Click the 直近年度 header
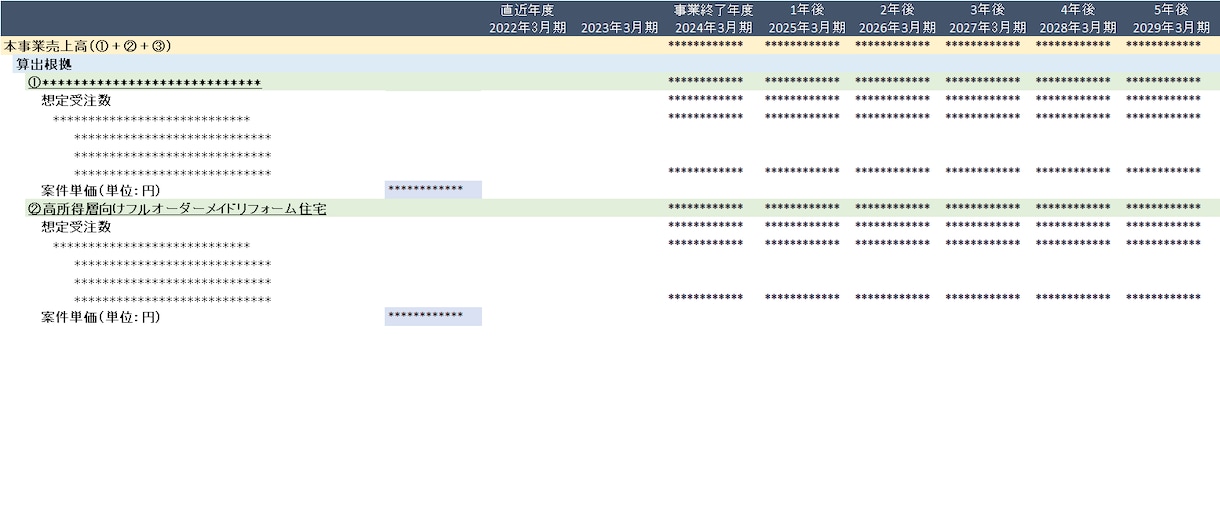Image resolution: width=1220 pixels, height=509 pixels. pyautogui.click(x=527, y=10)
